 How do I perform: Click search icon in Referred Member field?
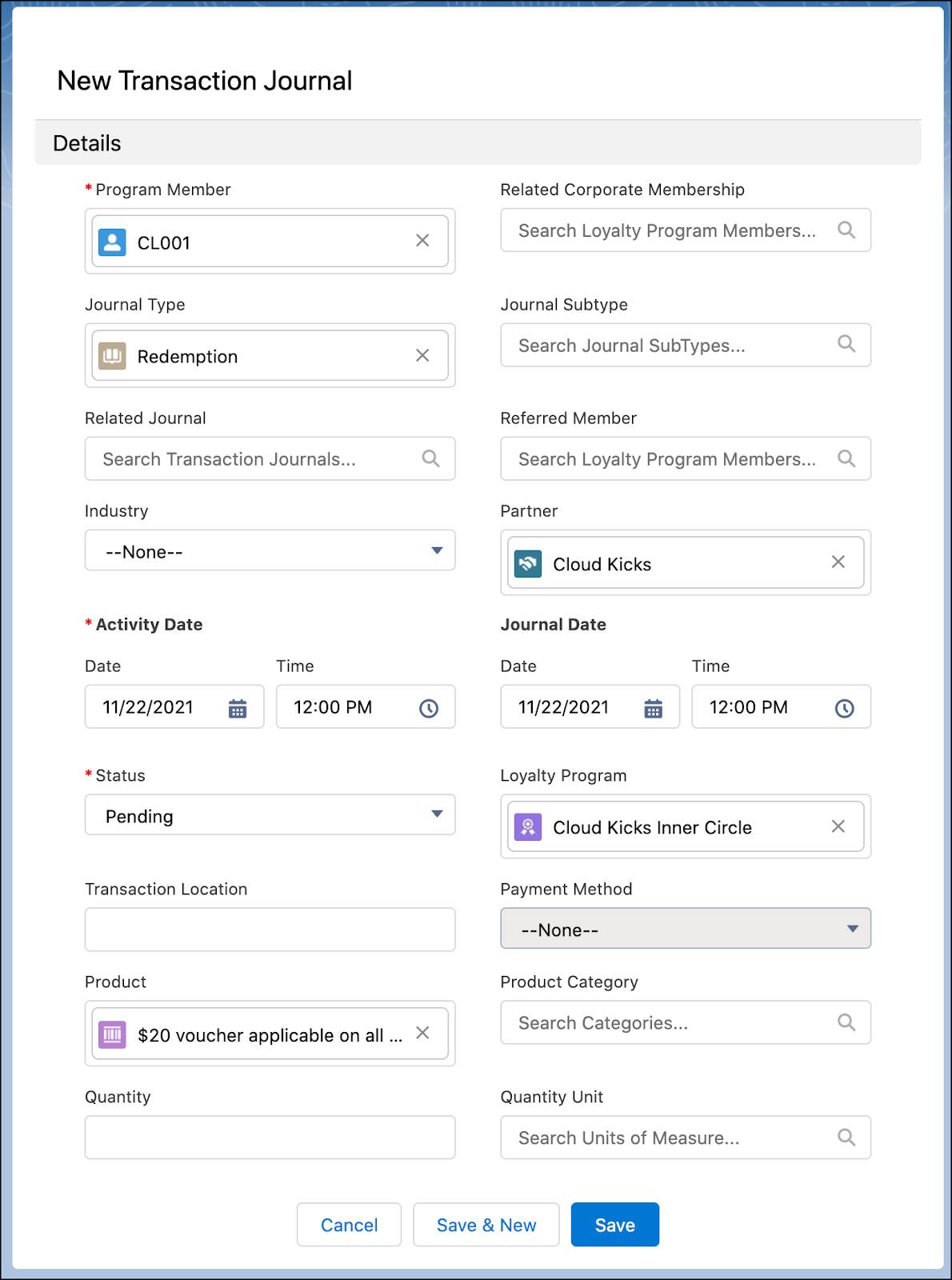pyautogui.click(x=846, y=458)
